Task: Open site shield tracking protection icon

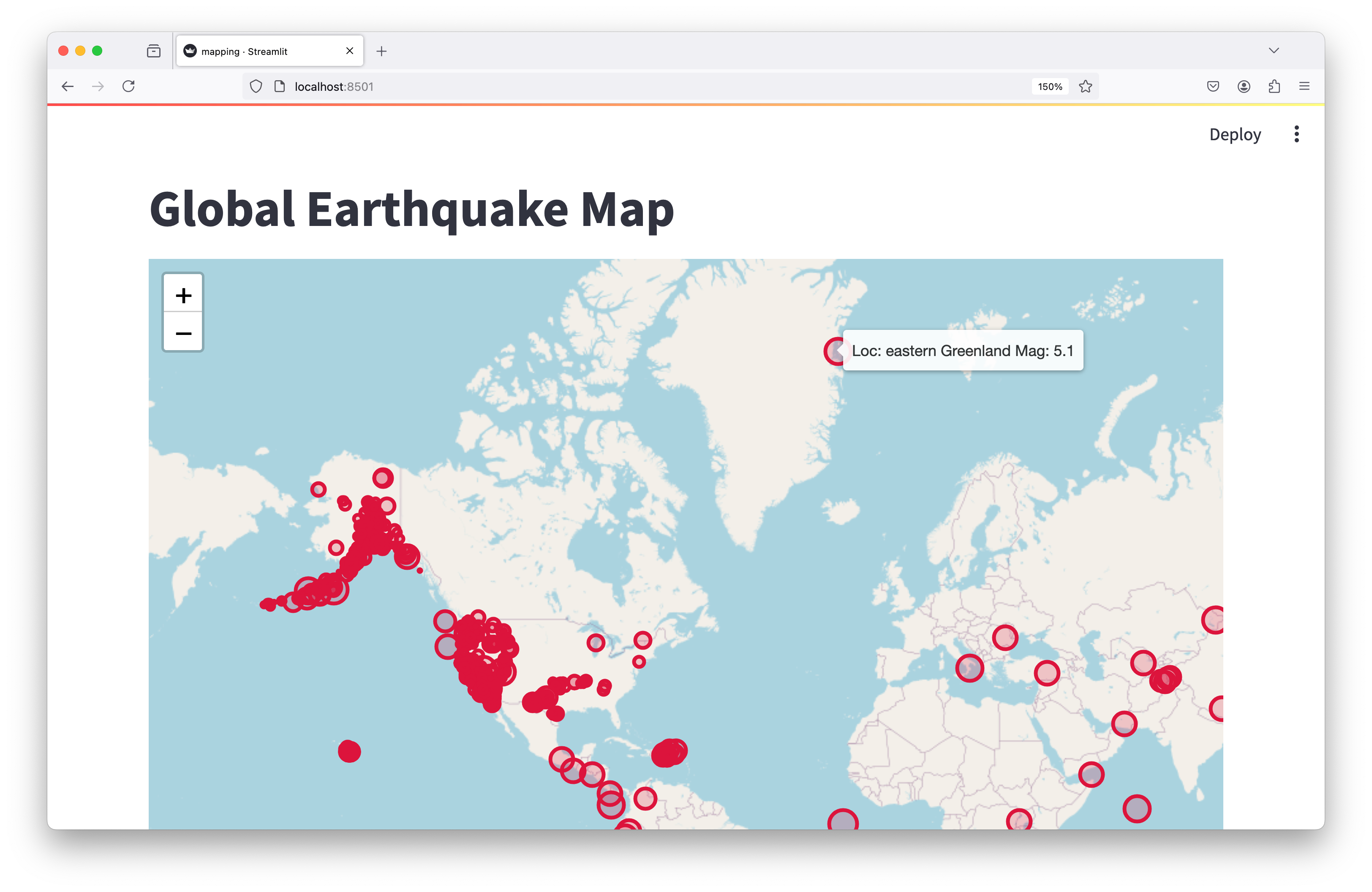Action: [x=256, y=87]
